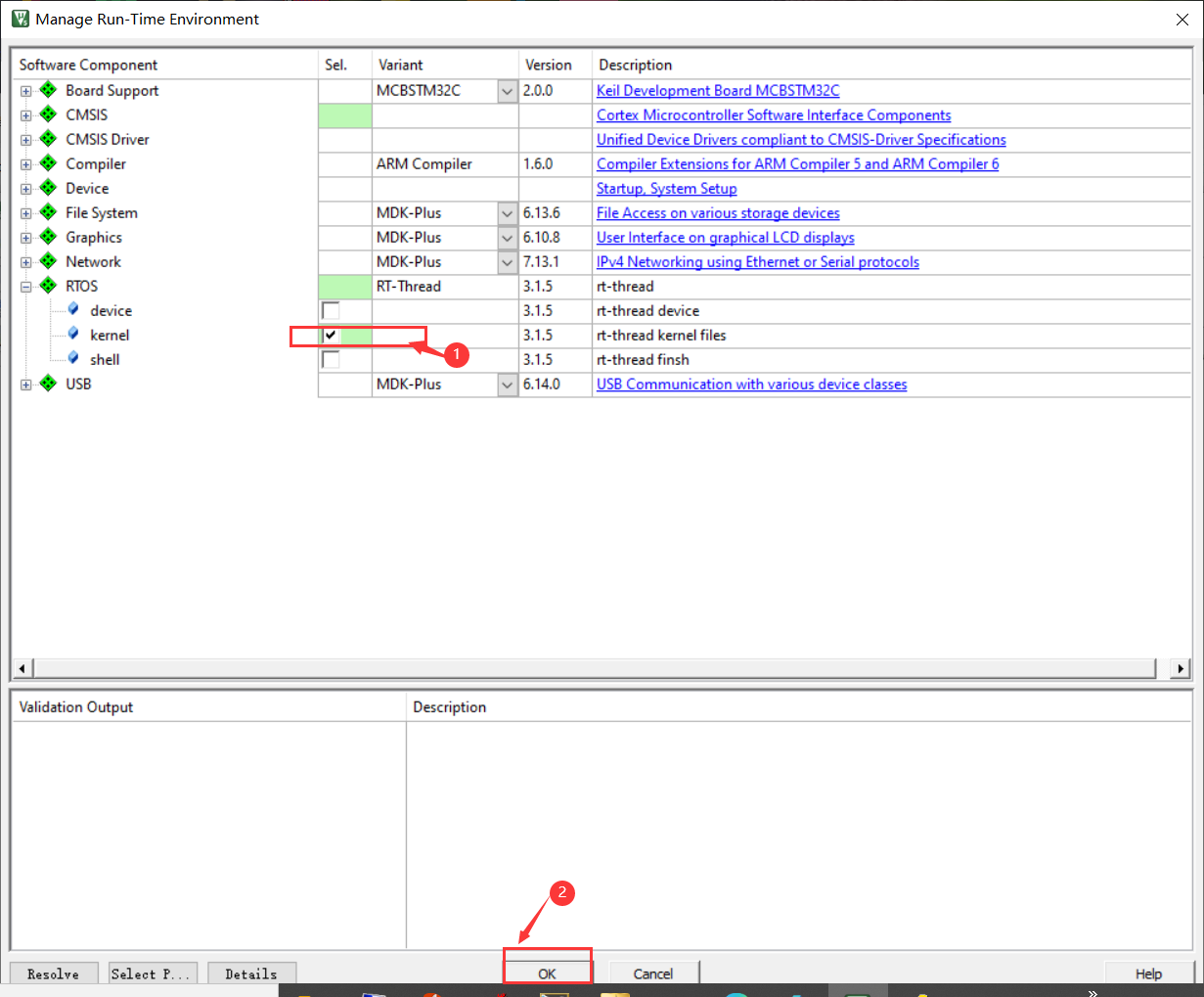Click the Compiler component diamond icon
1204x997 pixels.
pos(48,163)
